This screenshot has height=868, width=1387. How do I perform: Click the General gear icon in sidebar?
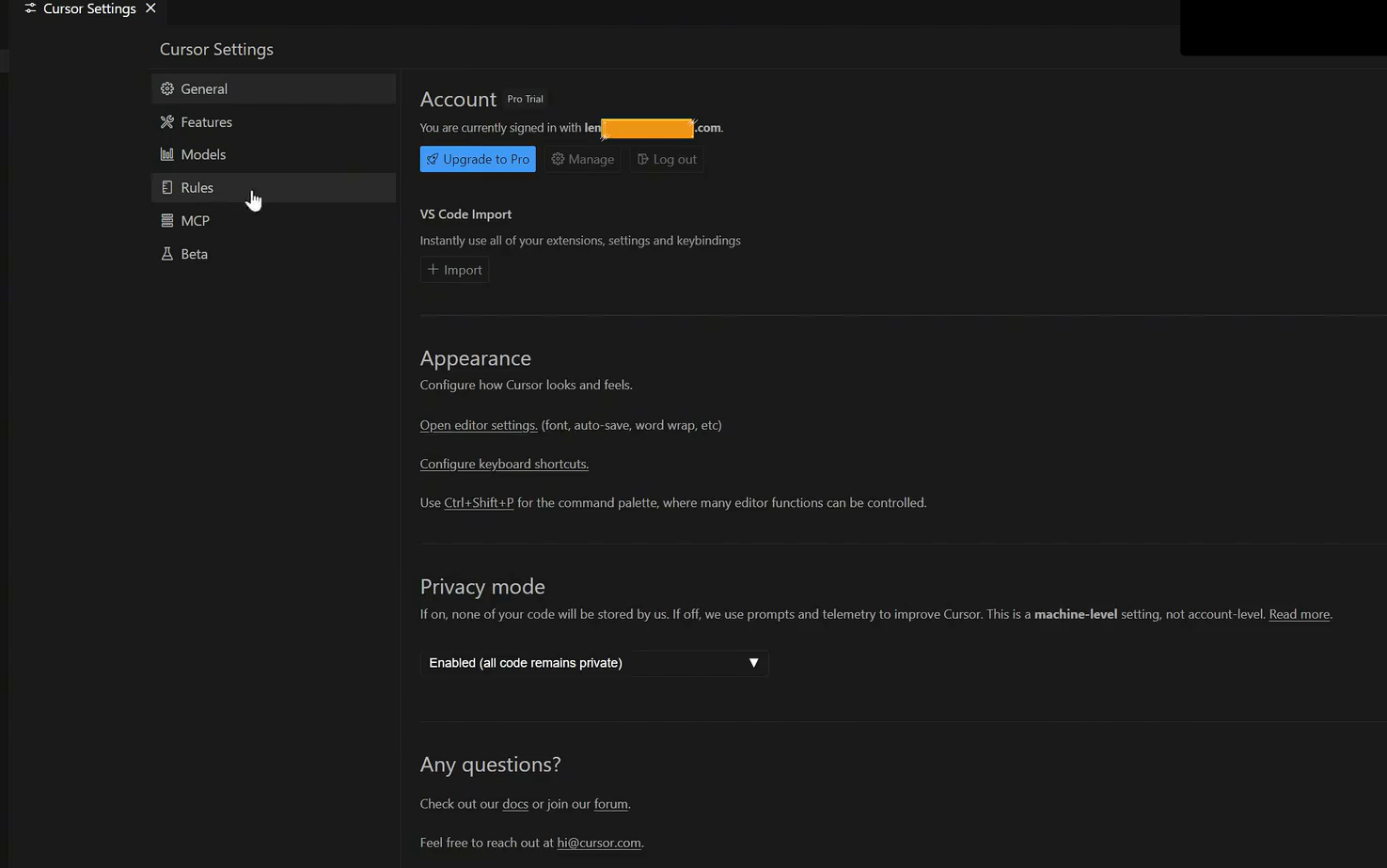click(167, 88)
